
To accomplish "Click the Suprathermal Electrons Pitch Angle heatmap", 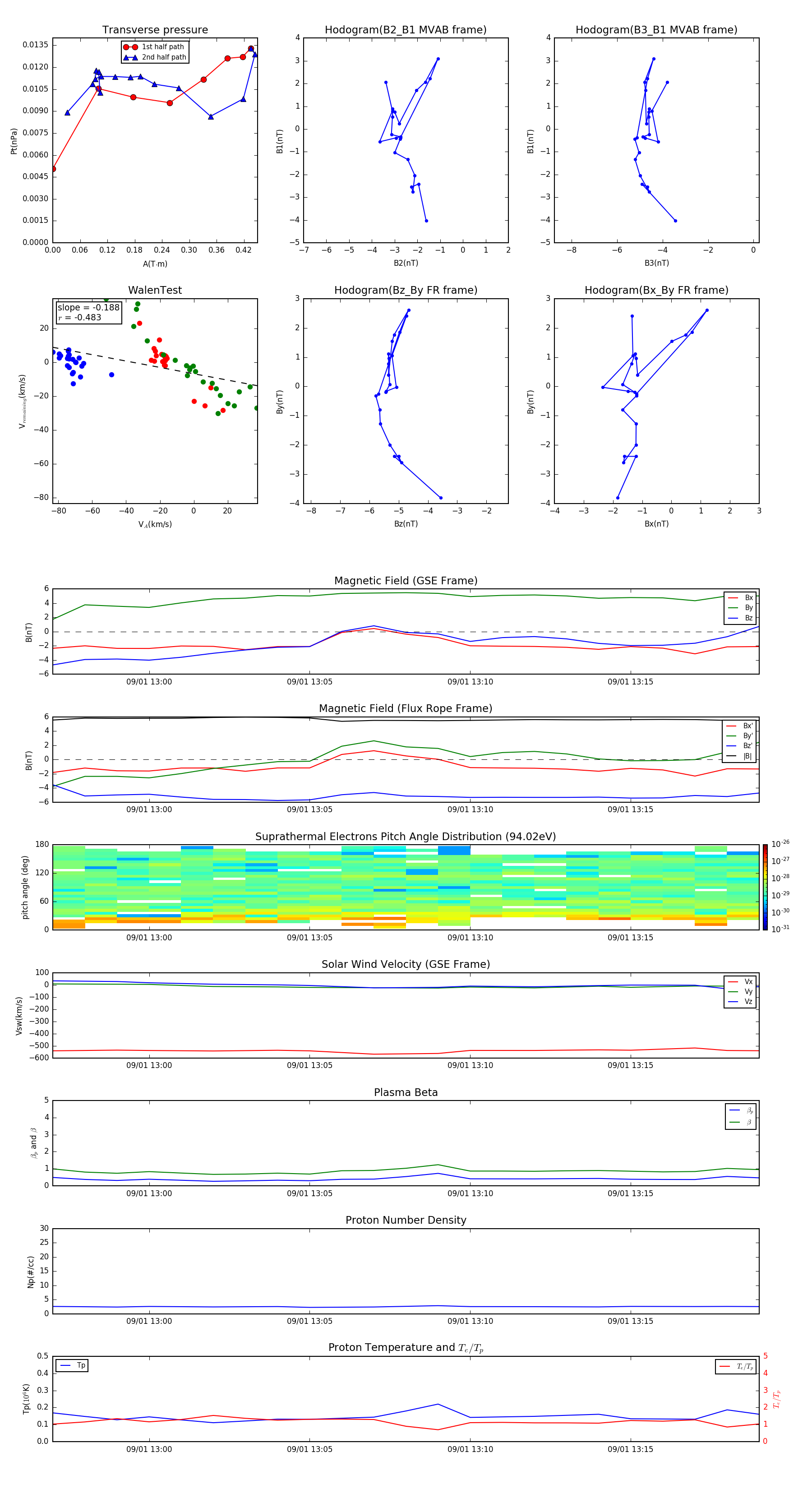I will pyautogui.click(x=406, y=887).
